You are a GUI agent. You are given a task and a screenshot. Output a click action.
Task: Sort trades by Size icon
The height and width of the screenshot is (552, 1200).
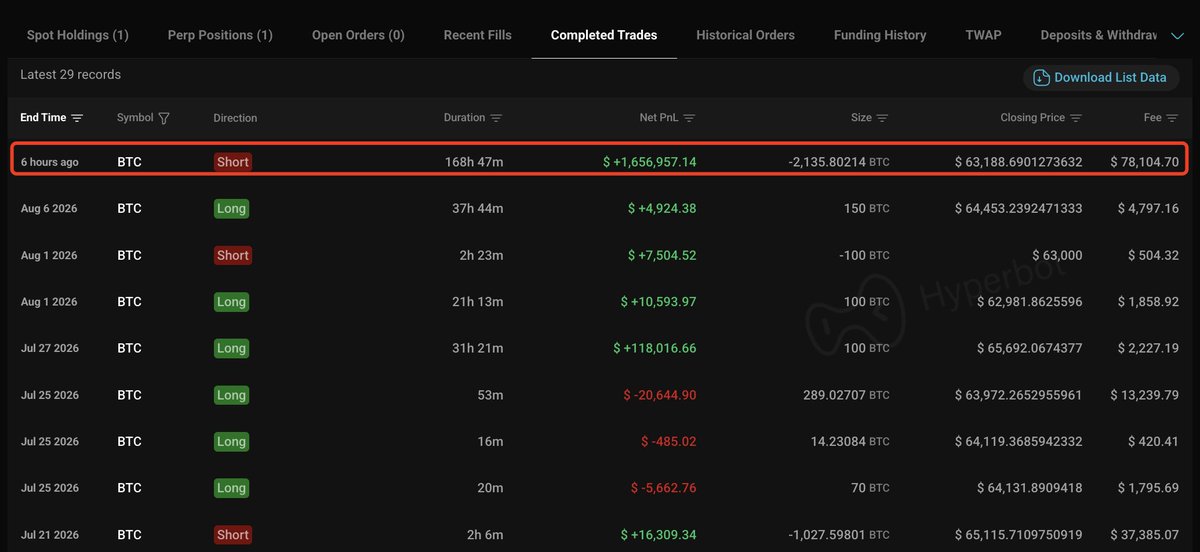882,118
